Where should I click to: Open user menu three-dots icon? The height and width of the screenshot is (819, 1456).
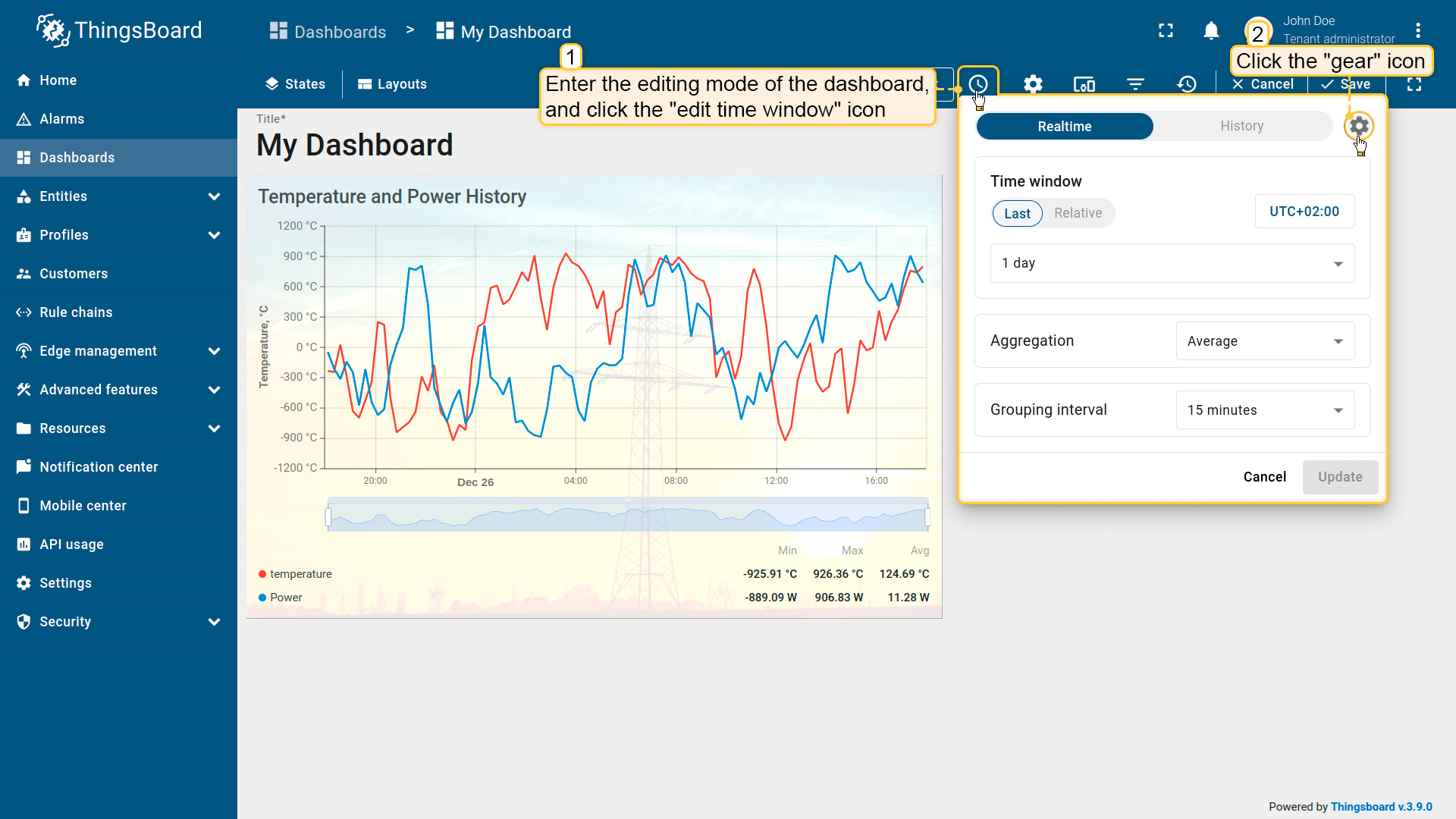(1417, 30)
